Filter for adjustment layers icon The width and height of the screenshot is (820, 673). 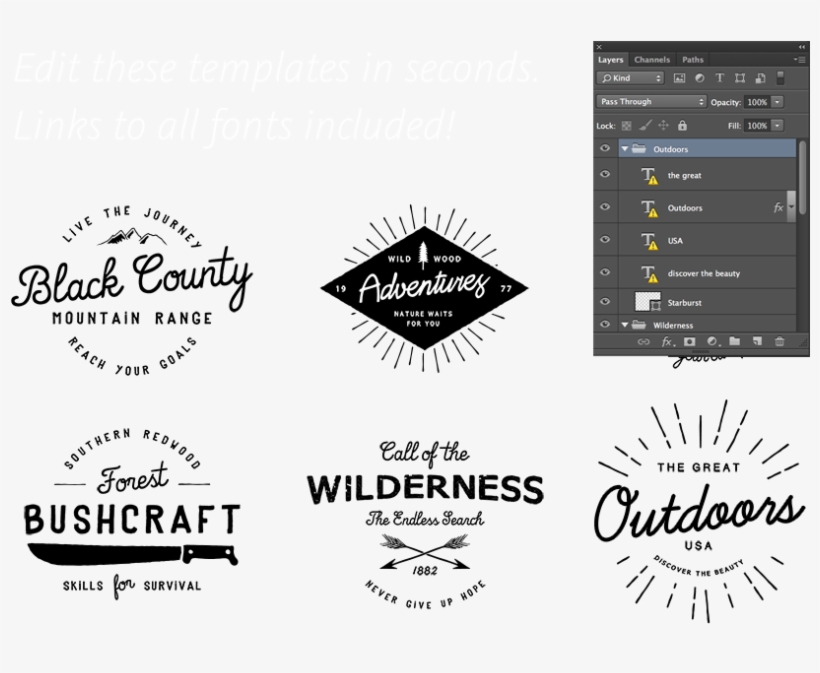(x=699, y=78)
